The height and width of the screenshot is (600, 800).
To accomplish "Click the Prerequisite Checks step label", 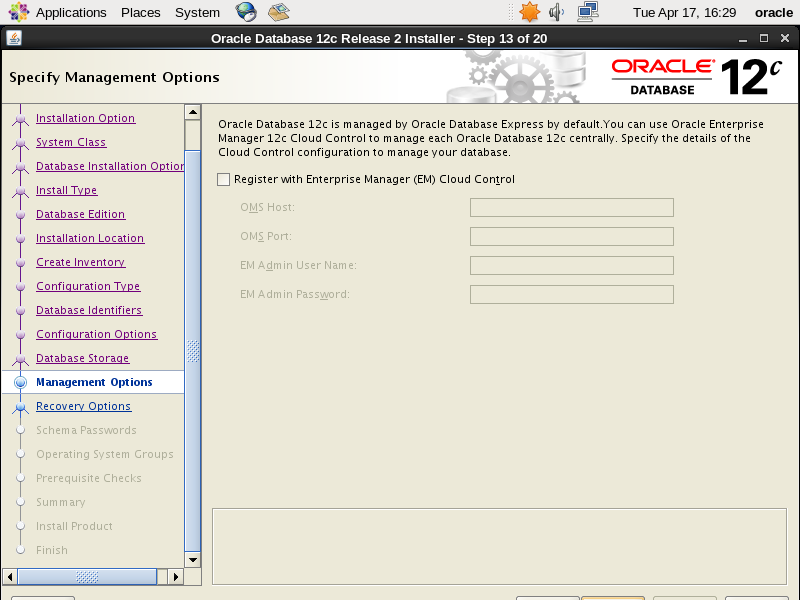I will (x=89, y=478).
